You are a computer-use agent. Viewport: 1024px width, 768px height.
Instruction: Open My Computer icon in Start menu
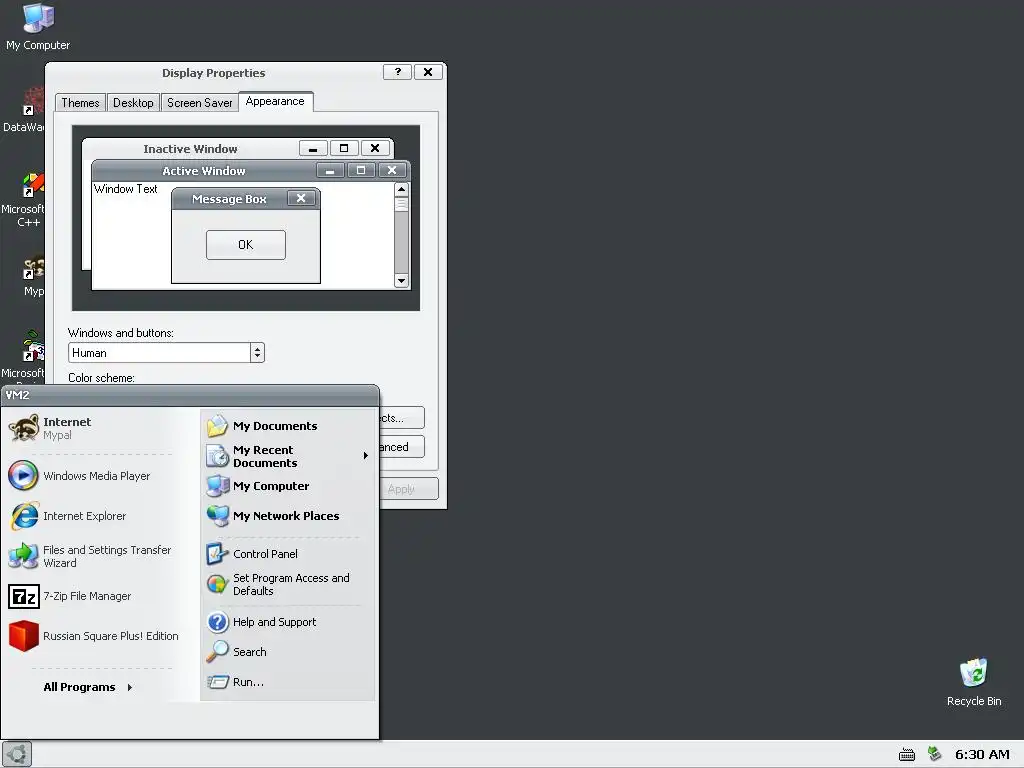[217, 486]
